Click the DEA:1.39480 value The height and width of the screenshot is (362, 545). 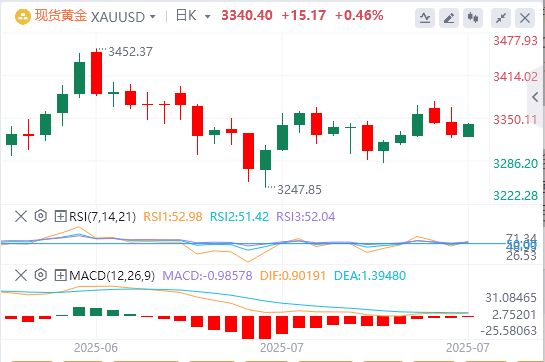(370, 276)
